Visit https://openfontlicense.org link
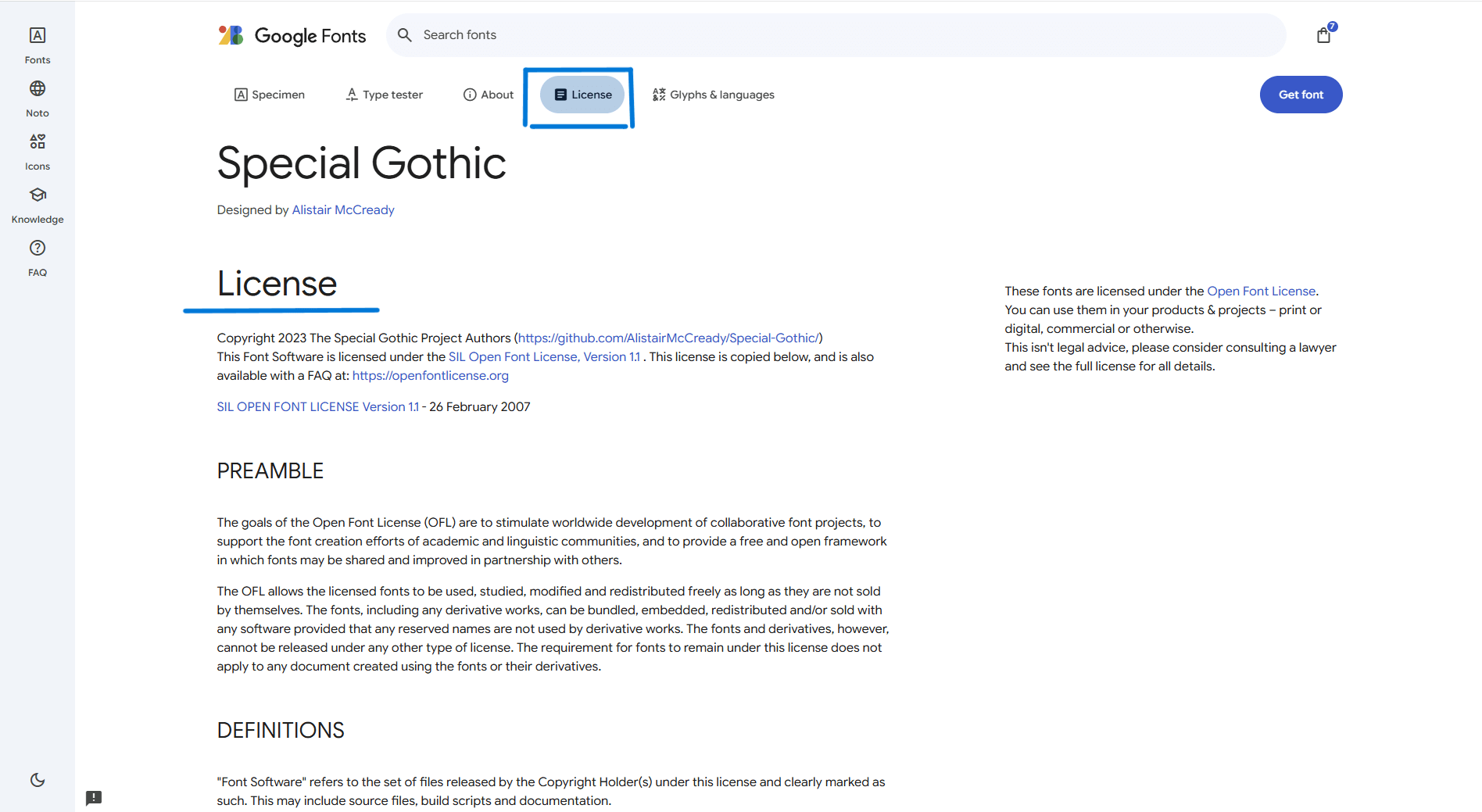The image size is (1482, 812). (431, 376)
